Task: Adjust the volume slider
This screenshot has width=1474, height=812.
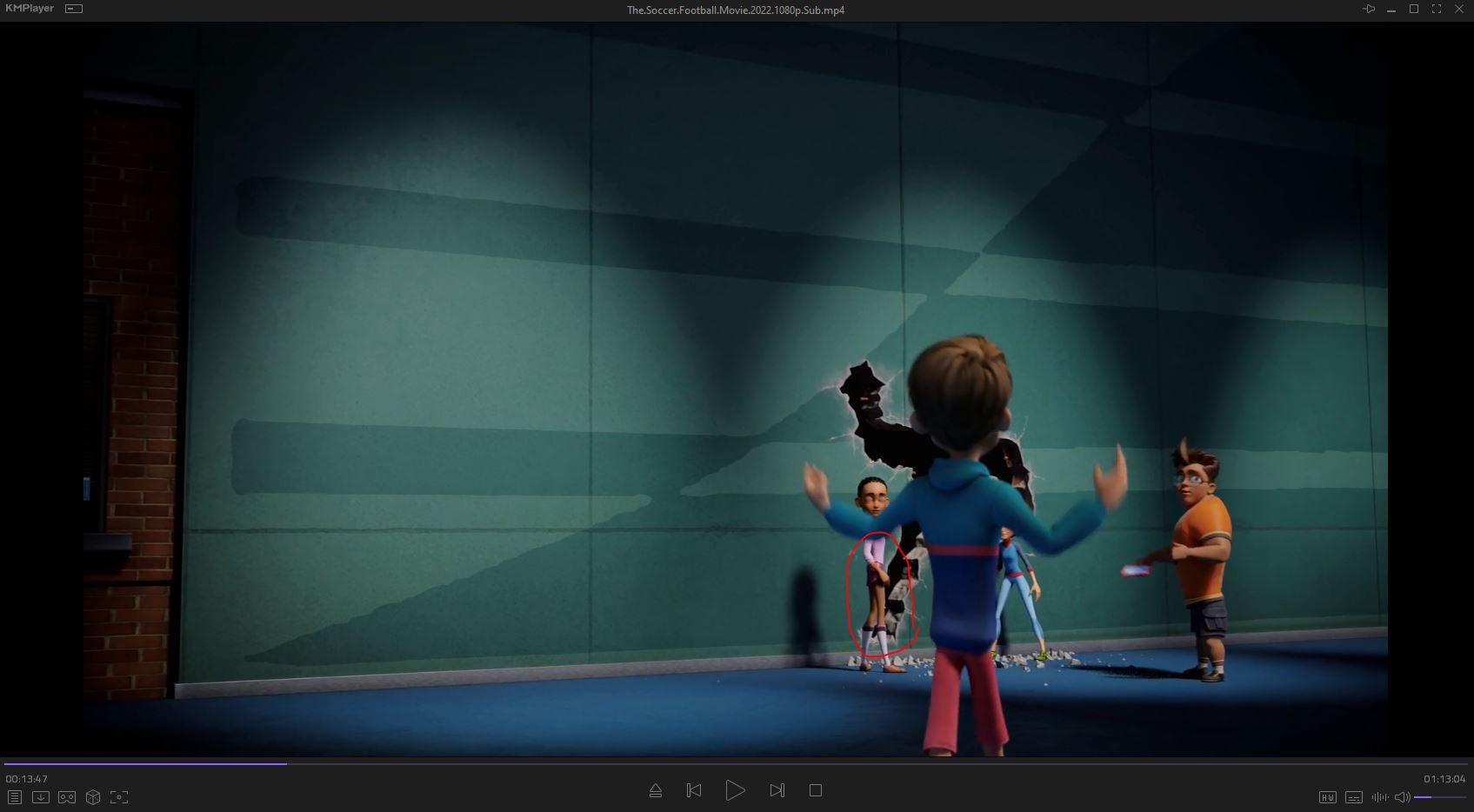Action: pos(1439,796)
